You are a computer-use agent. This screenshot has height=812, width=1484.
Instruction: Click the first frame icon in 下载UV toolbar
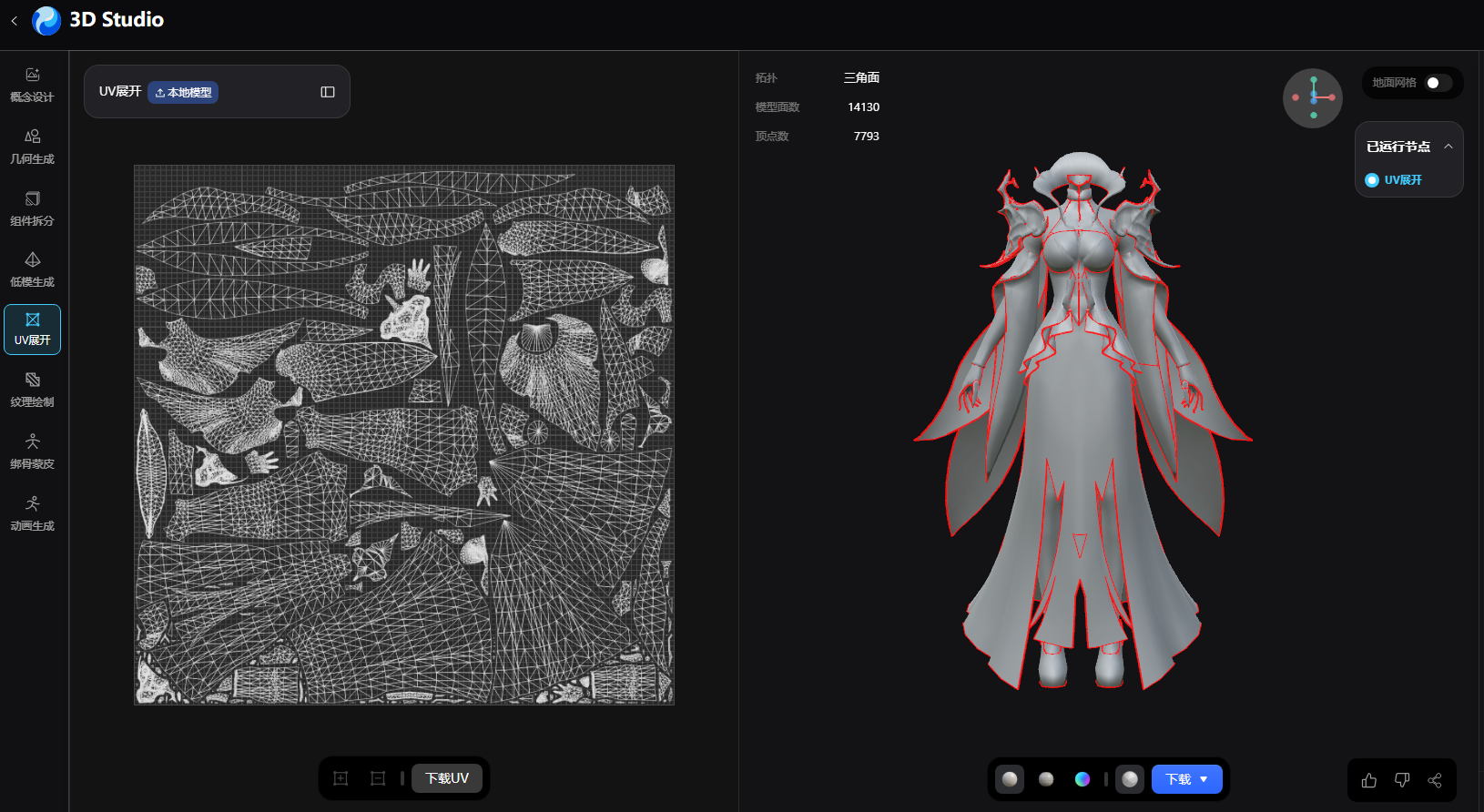[341, 778]
